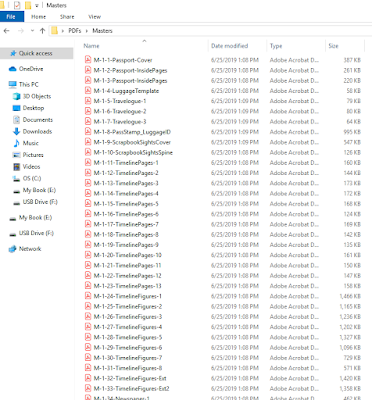The height and width of the screenshot is (400, 372).
Task: Click the properties icon in title bar
Action: (x=17, y=5)
